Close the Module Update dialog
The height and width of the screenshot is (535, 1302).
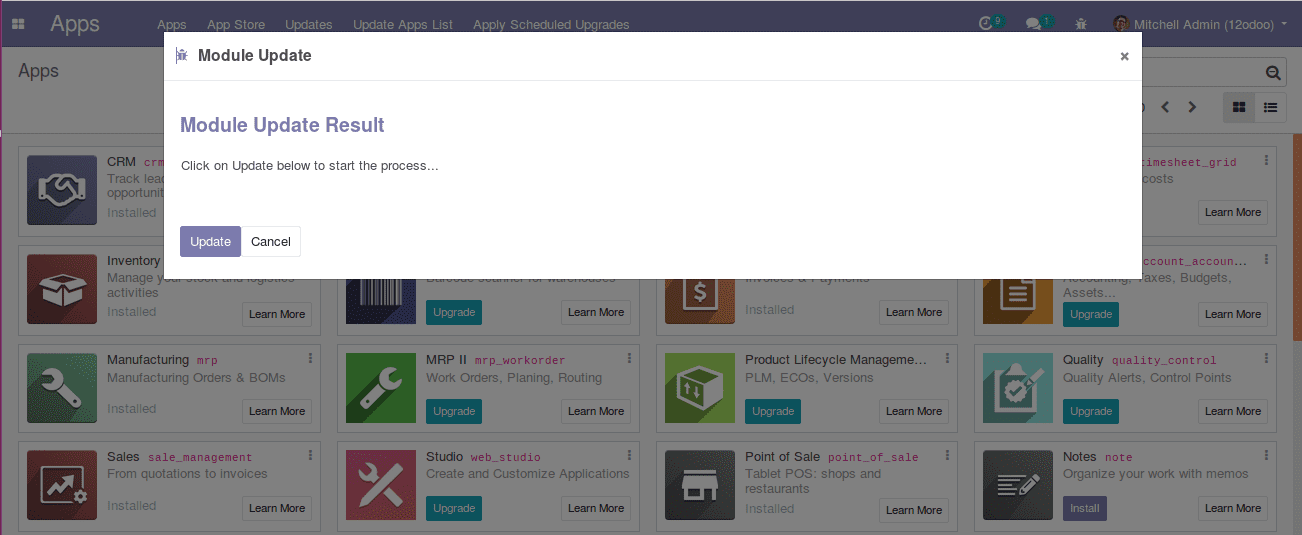coord(1124,56)
